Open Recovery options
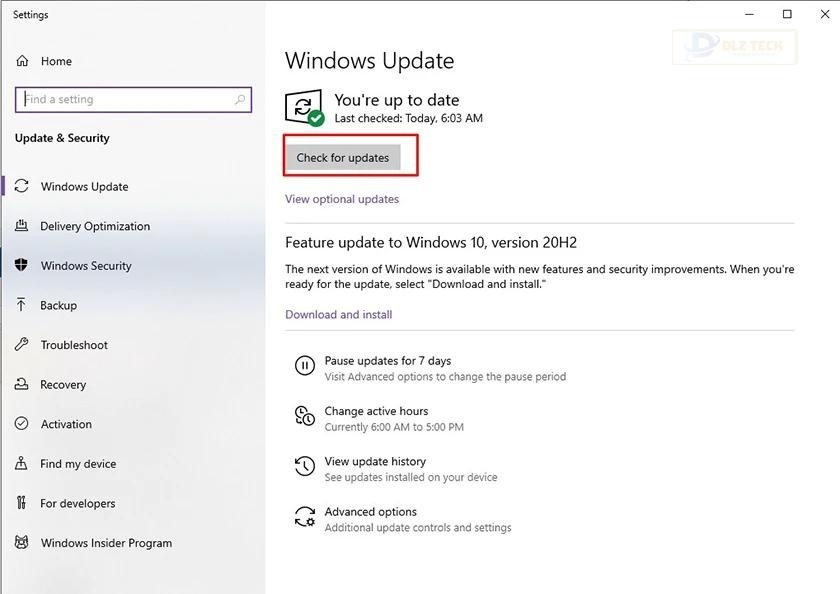This screenshot has height=594, width=840. pyautogui.click(x=63, y=385)
